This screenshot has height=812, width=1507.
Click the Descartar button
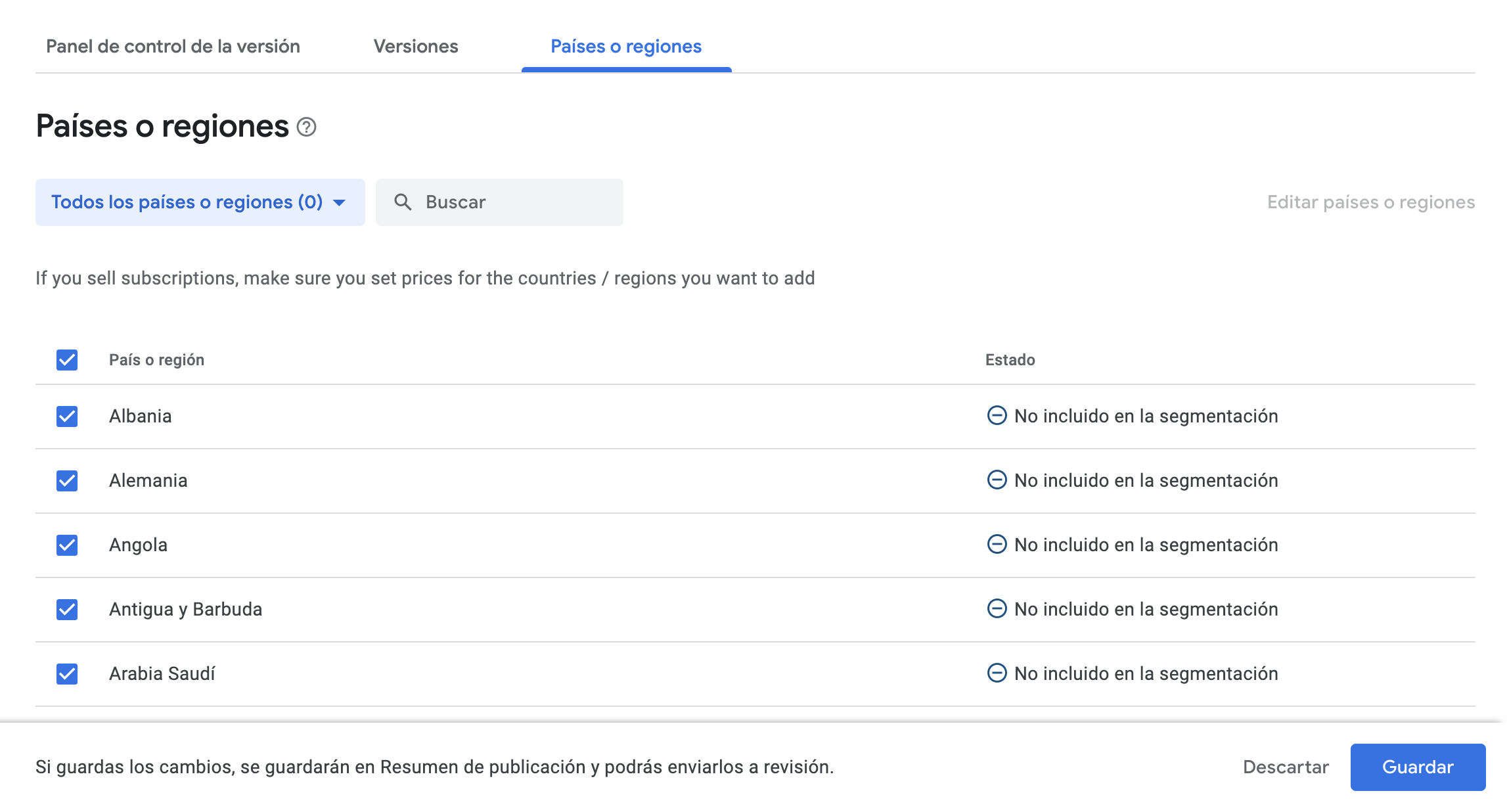point(1286,767)
